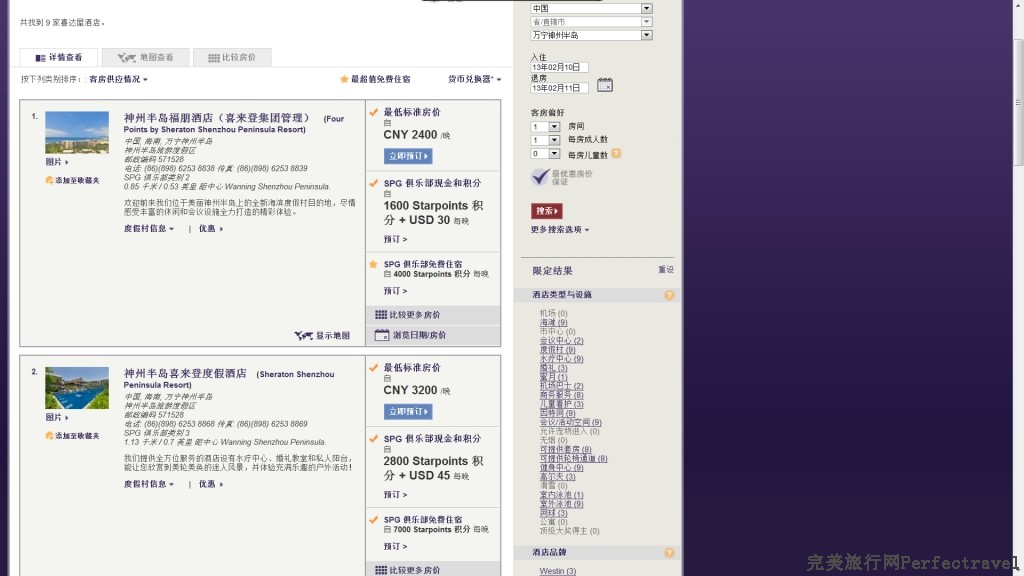Viewport: 1024px width, 576px height.
Task: Filter by 海滩 (9)
Action: point(553,323)
